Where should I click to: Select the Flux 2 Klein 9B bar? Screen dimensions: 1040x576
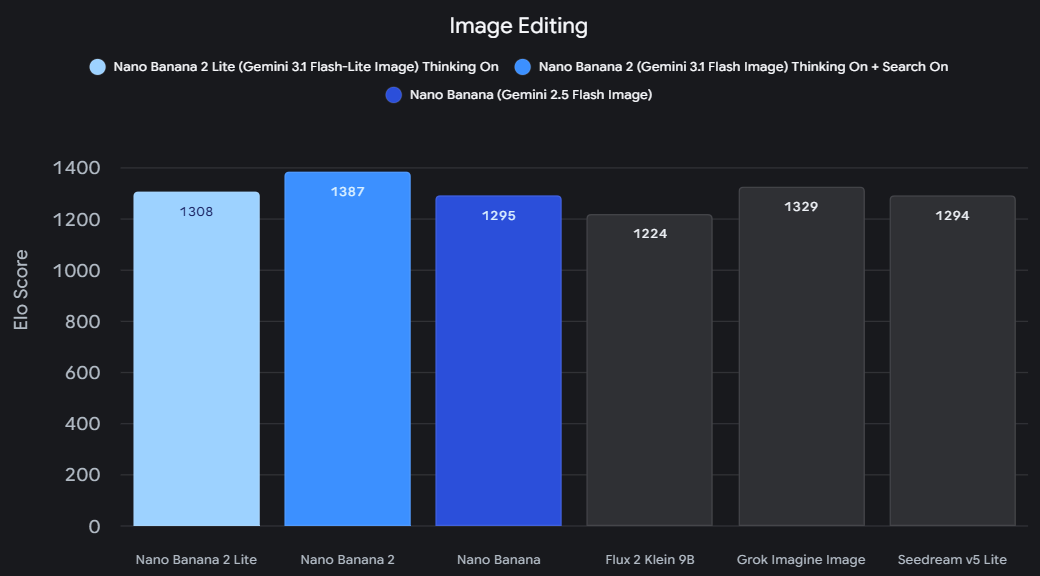point(649,370)
